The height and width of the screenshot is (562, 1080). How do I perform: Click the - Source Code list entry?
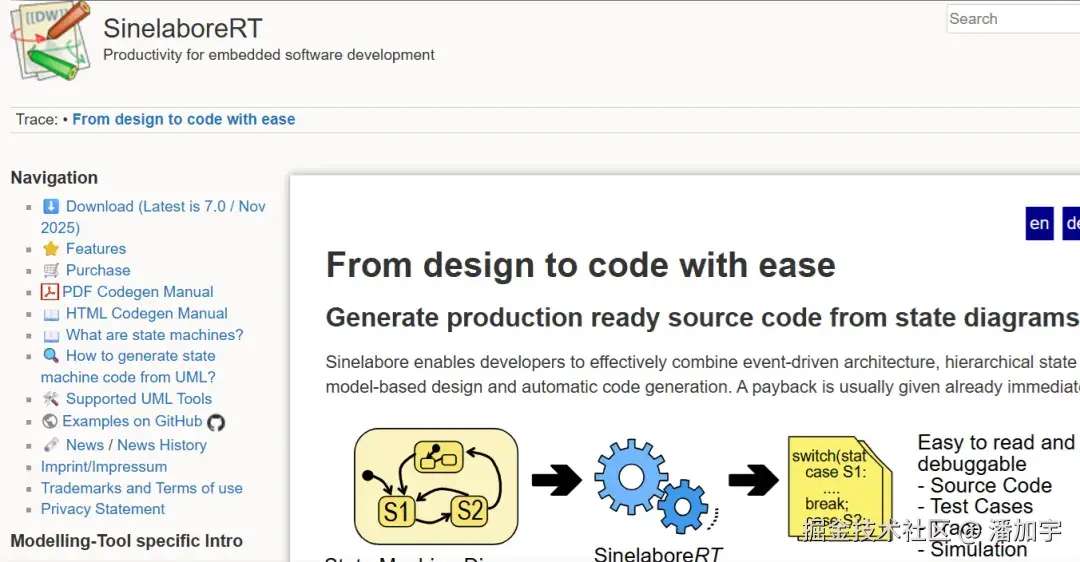tap(984, 486)
